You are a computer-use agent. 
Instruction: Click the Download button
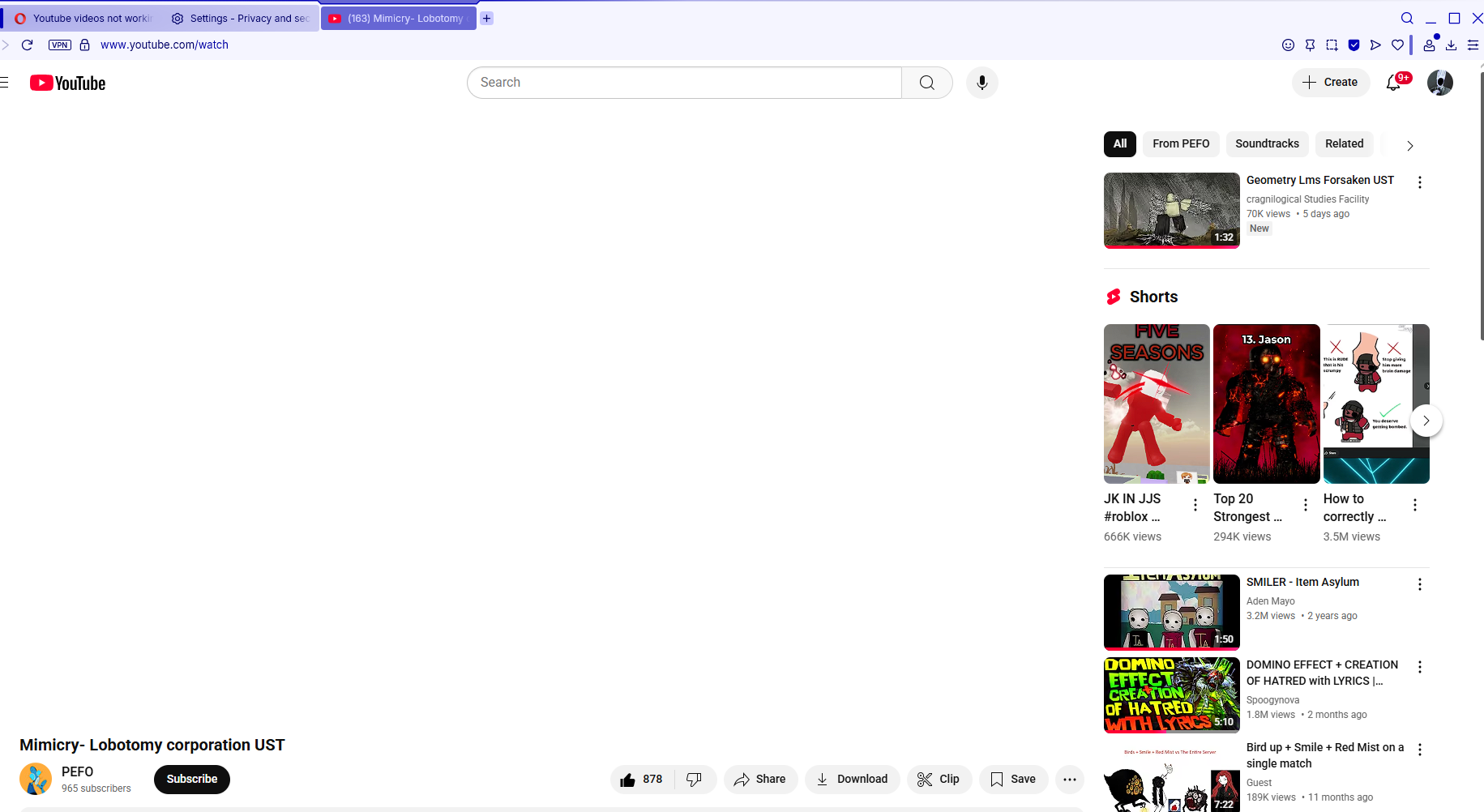point(852,779)
